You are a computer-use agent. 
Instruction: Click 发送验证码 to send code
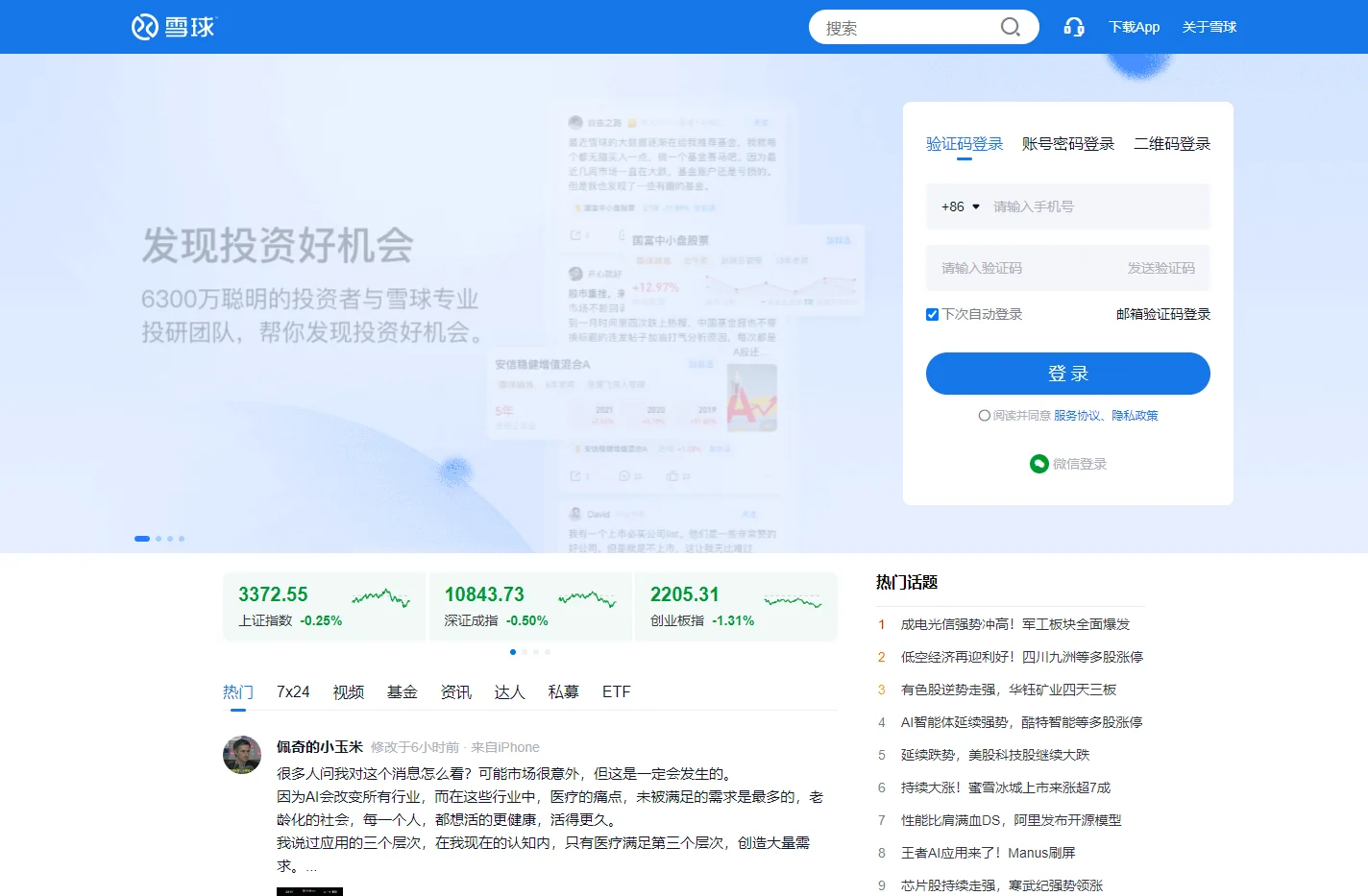tap(1161, 268)
